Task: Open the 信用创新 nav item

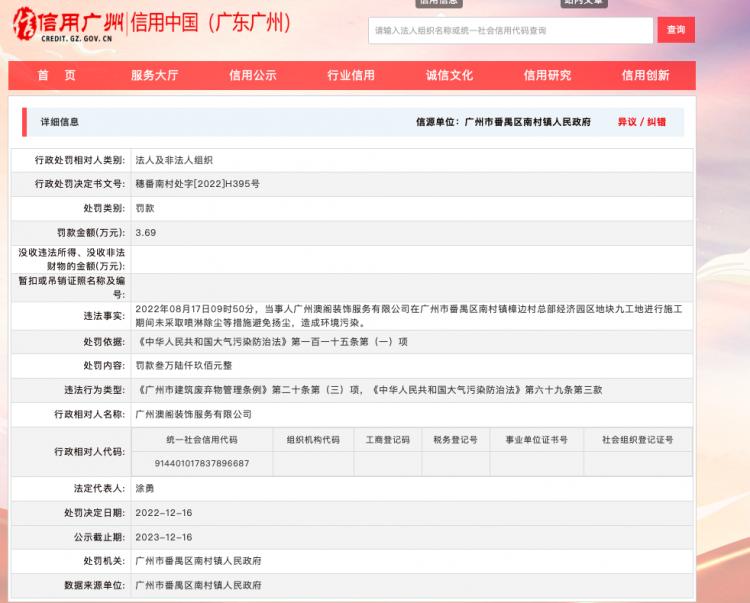Action: 645,75
